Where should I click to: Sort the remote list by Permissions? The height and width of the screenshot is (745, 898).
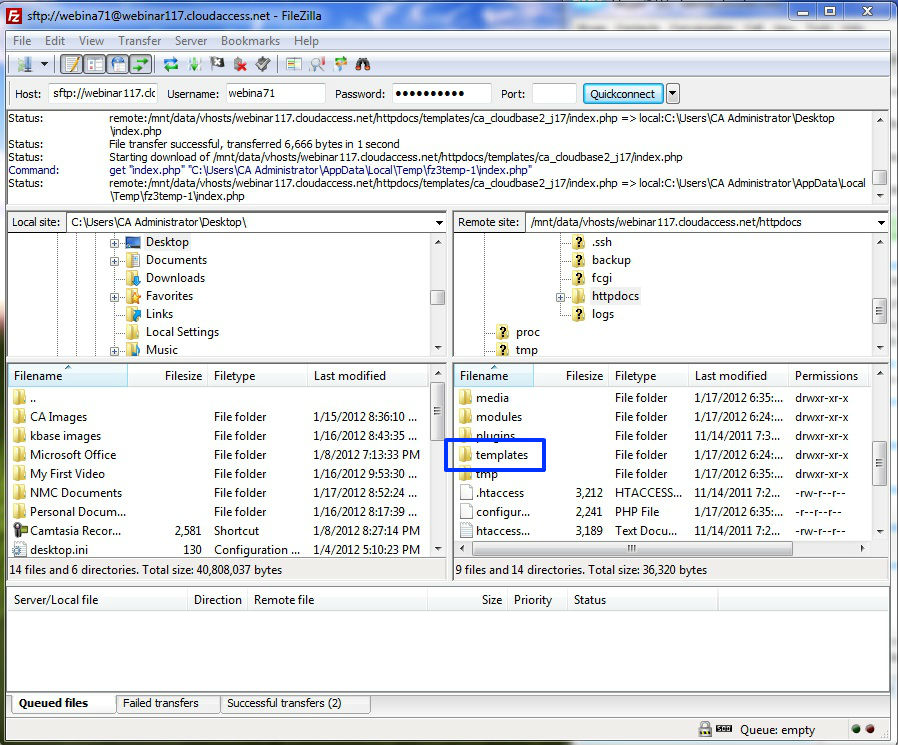point(829,376)
